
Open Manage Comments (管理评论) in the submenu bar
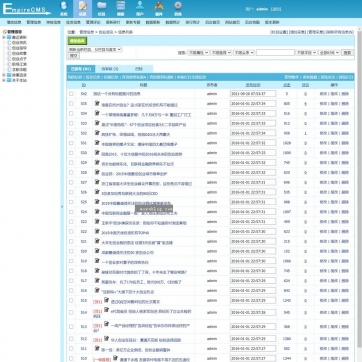click(93, 22)
